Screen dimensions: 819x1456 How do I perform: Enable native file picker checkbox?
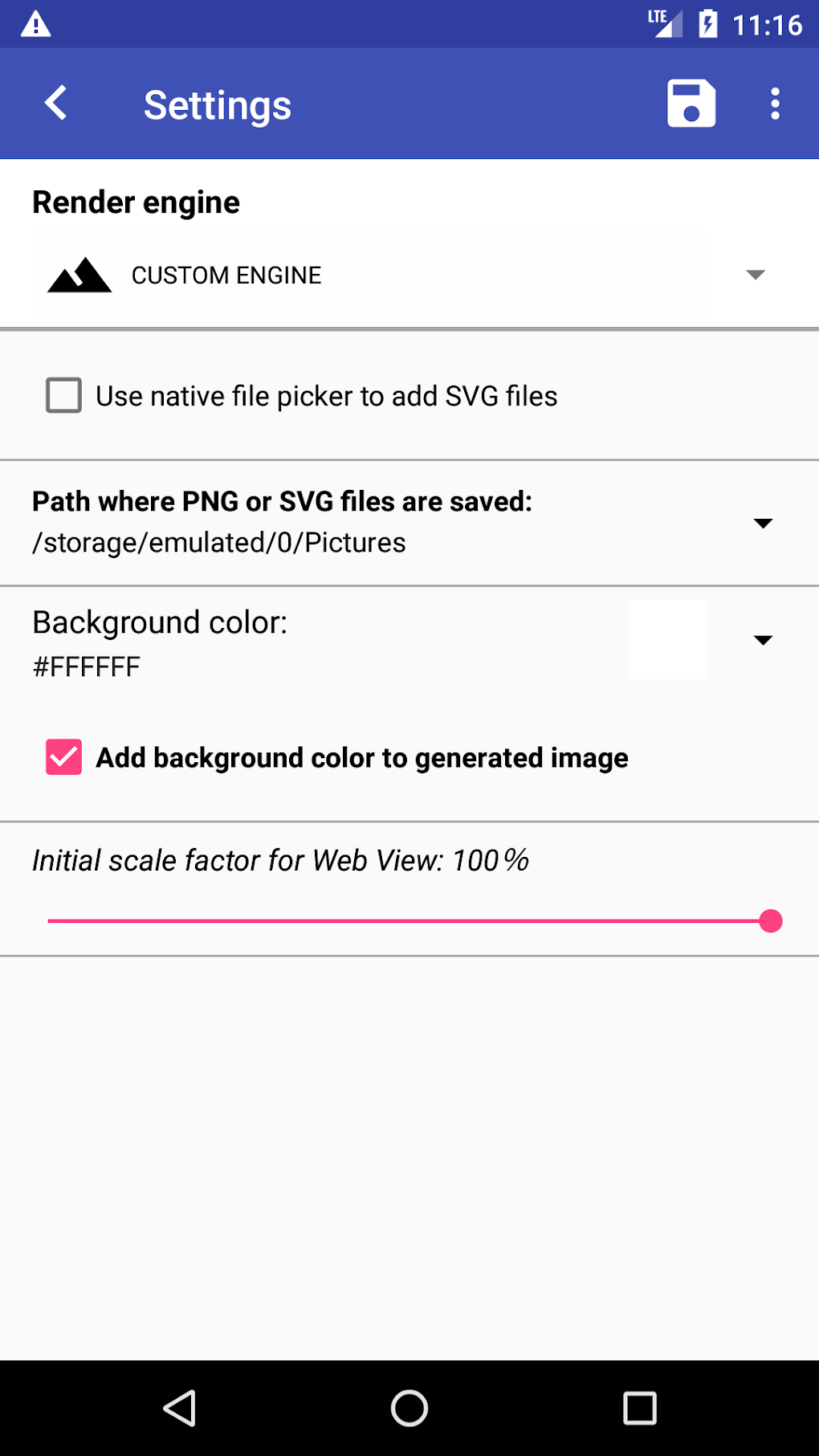[x=64, y=395]
